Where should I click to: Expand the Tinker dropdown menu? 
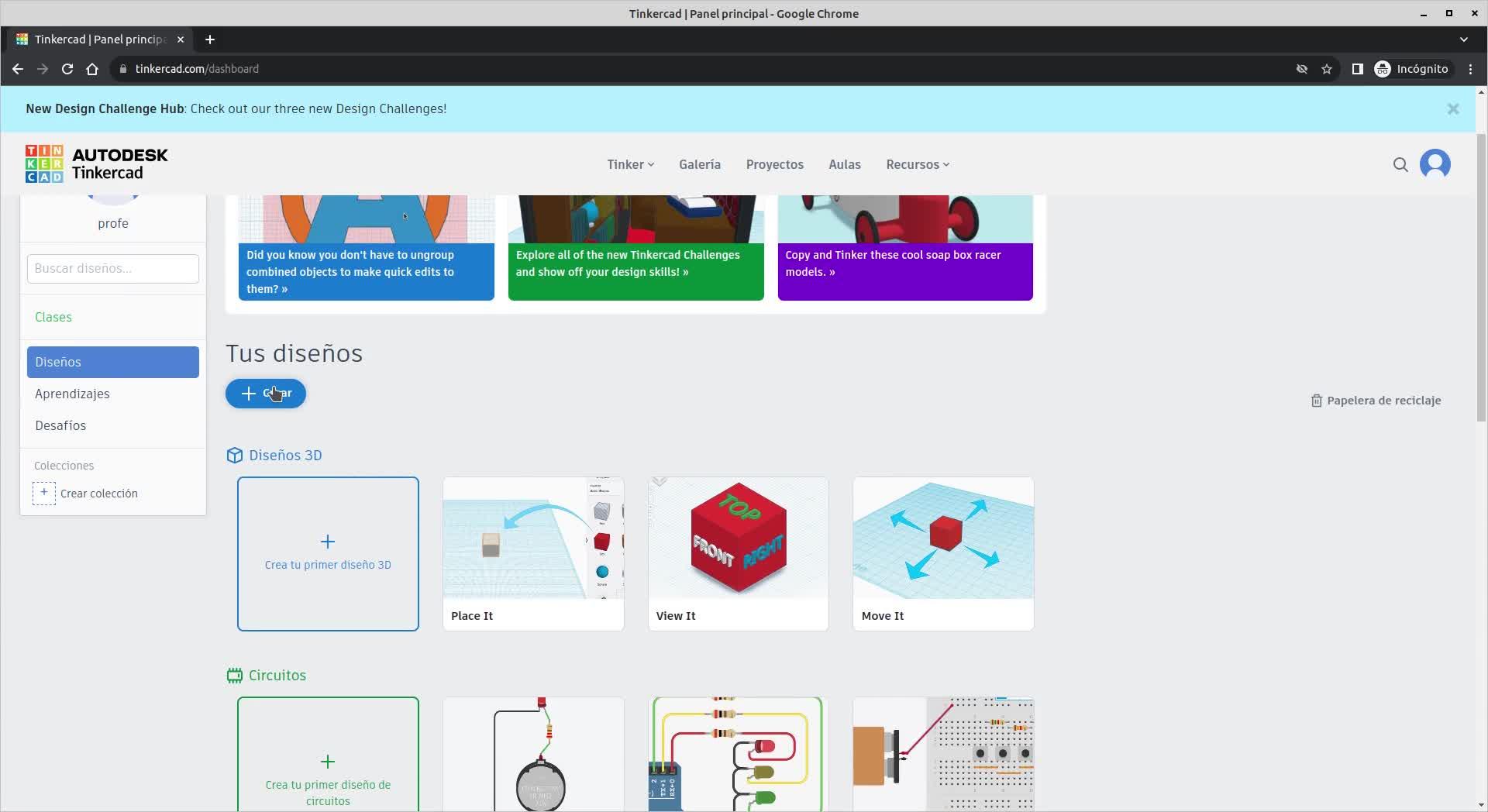pyautogui.click(x=630, y=164)
